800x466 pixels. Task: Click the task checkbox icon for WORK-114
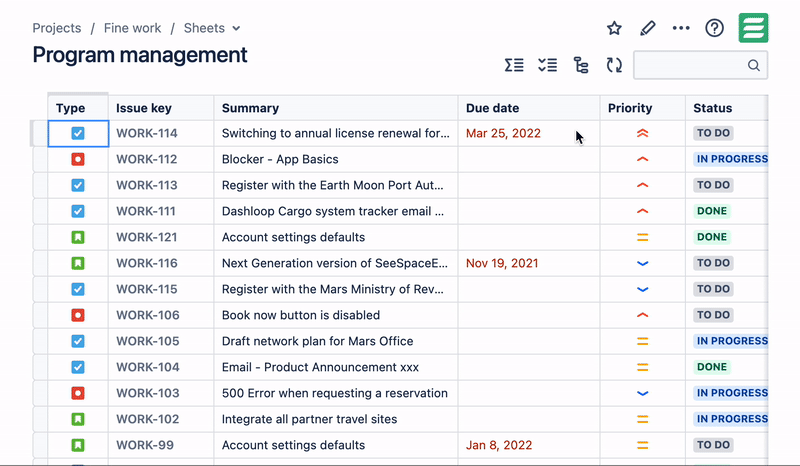(78, 134)
